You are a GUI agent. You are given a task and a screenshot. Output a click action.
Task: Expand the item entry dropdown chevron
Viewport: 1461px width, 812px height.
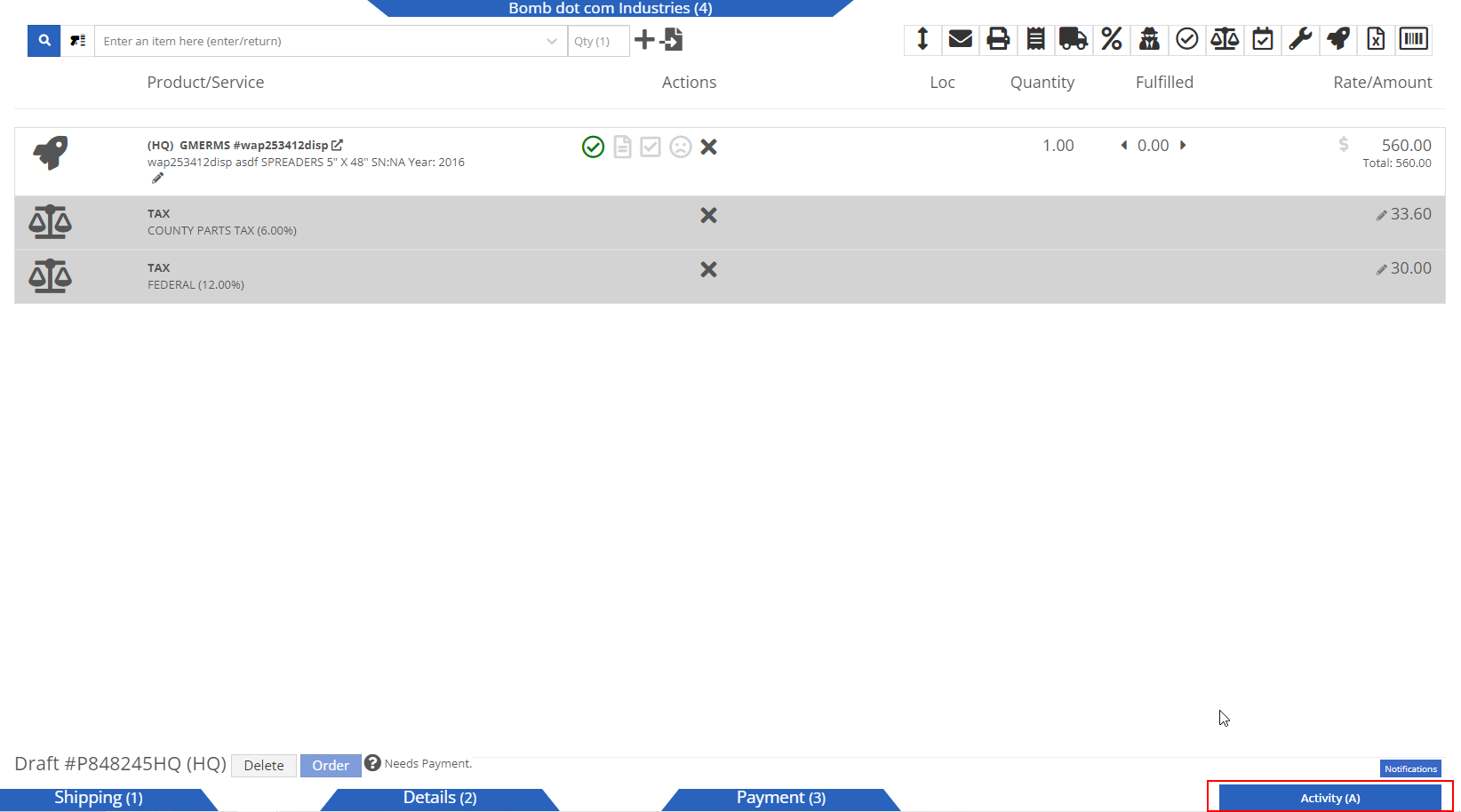point(552,41)
